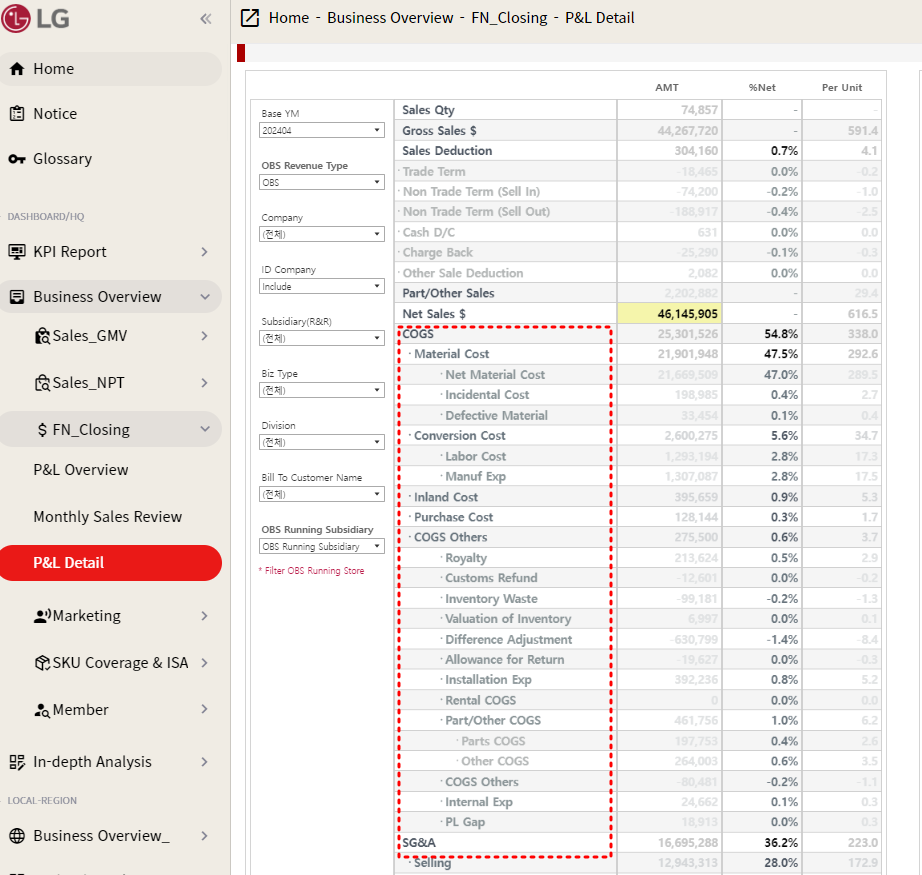Open the ID Company dropdown
Image resolution: width=922 pixels, height=875 pixels.
pyautogui.click(x=321, y=286)
